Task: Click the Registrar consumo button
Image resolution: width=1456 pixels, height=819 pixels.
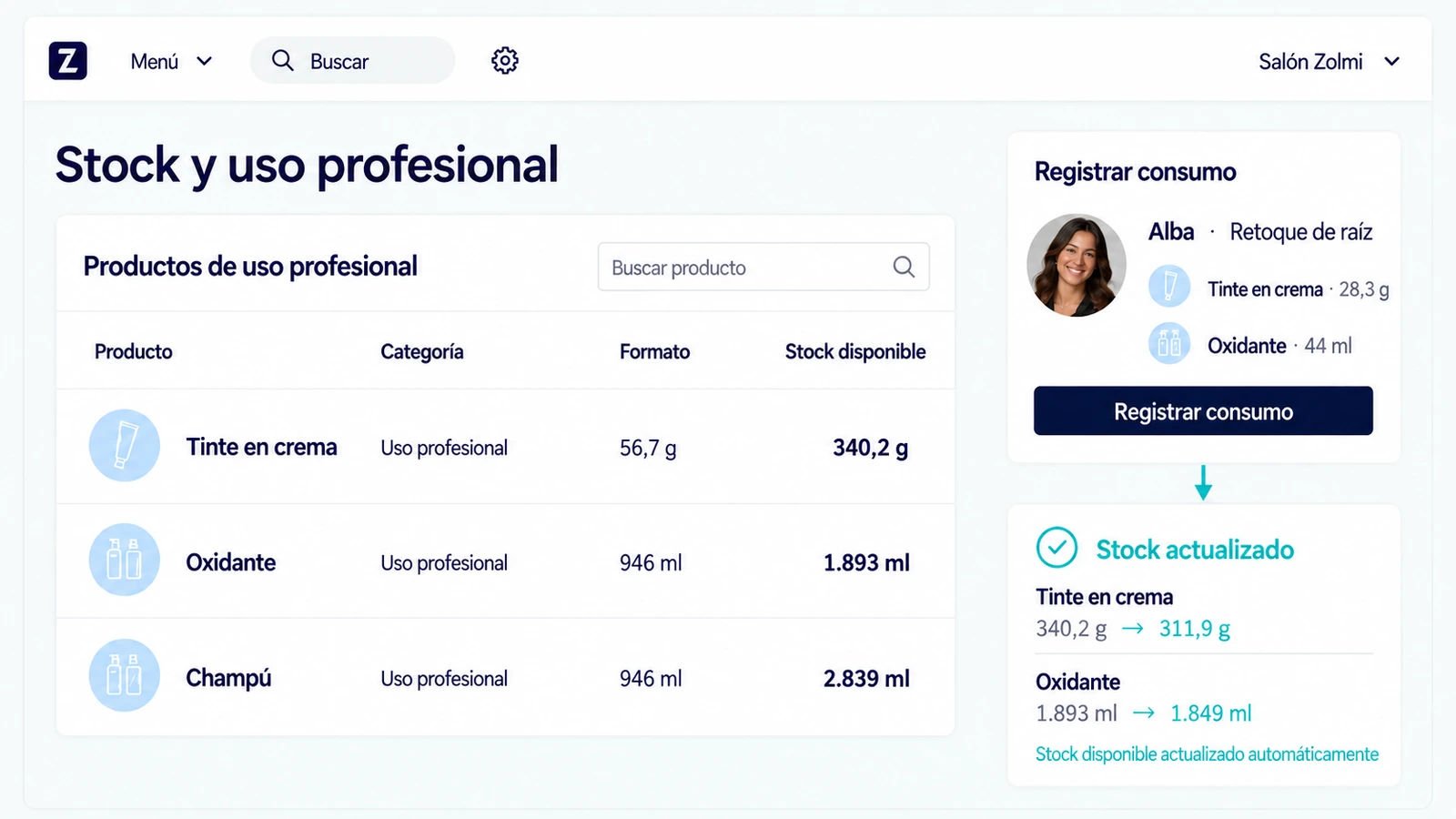Action: coord(1203,410)
